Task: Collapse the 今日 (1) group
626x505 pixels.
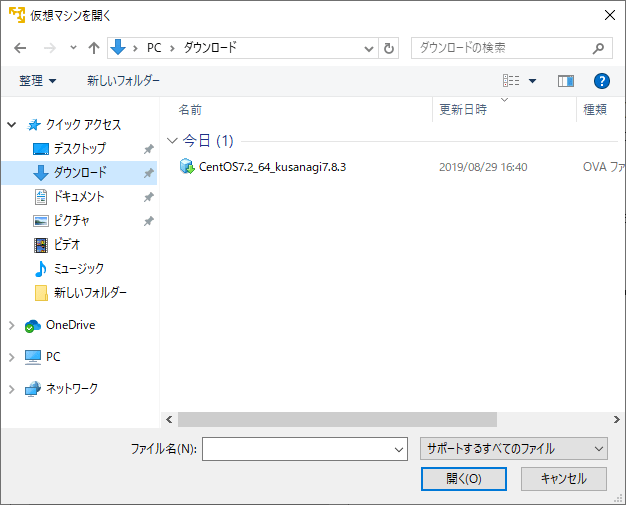Action: [x=172, y=141]
